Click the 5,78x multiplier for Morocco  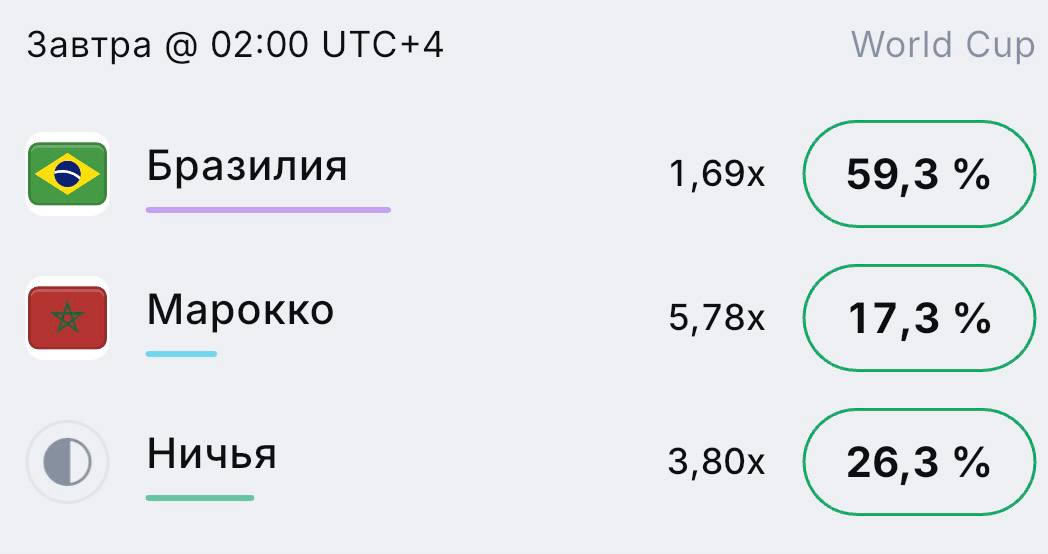(716, 318)
